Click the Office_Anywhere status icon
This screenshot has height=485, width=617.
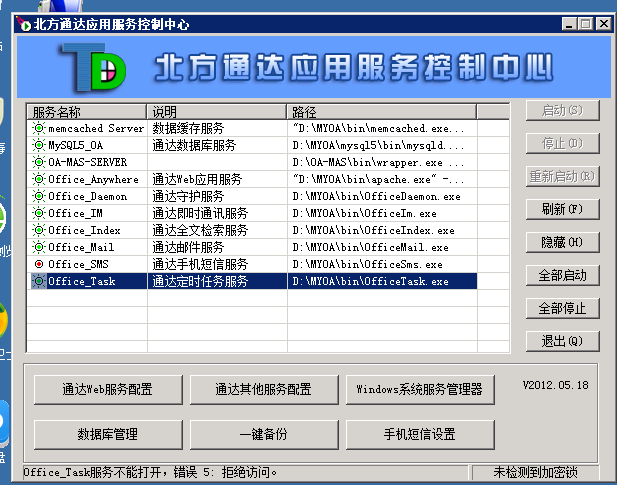point(39,179)
